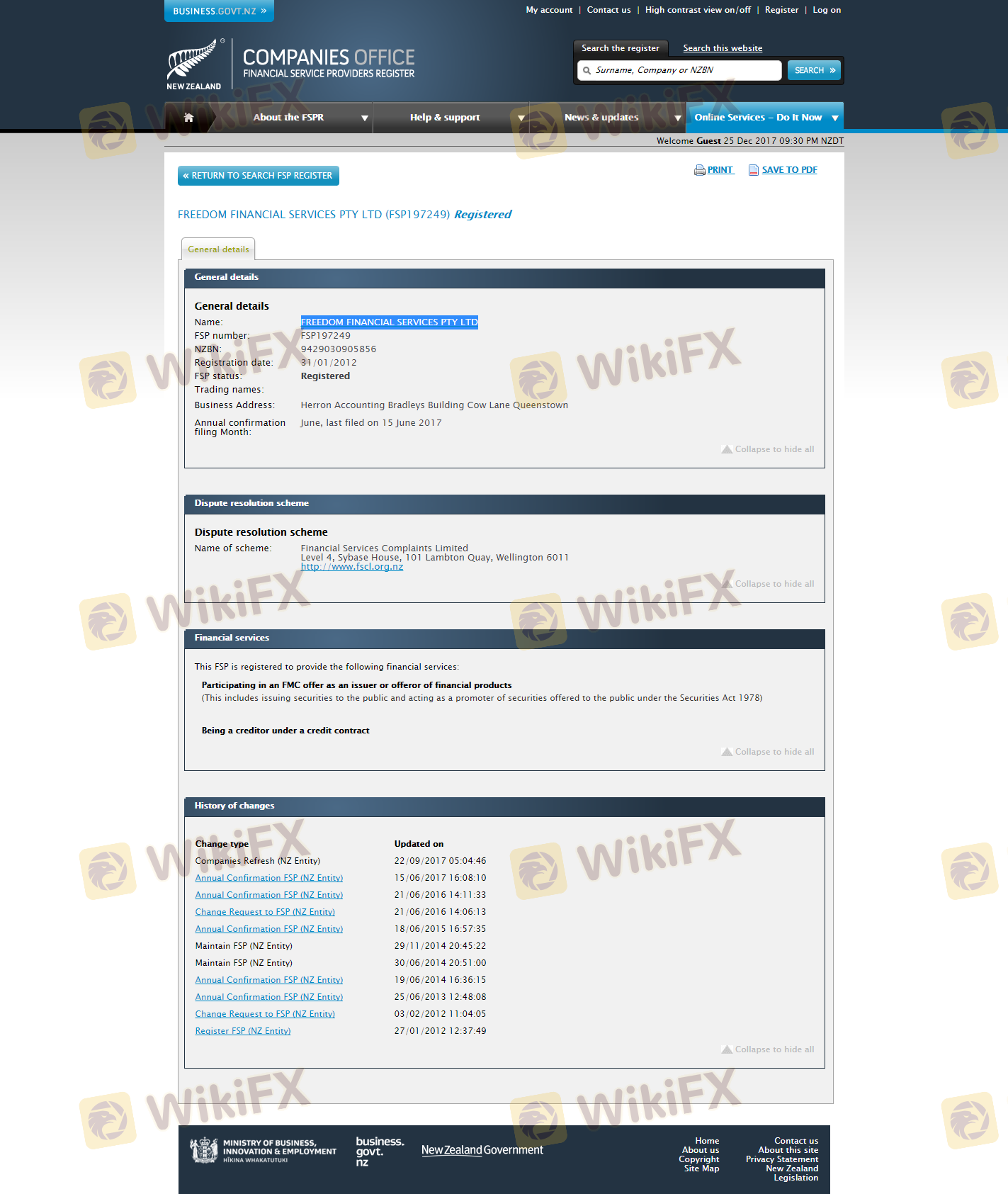Open the New Zealand Government footer logo
Image resolution: width=1008 pixels, height=1194 pixels.
point(482,1150)
